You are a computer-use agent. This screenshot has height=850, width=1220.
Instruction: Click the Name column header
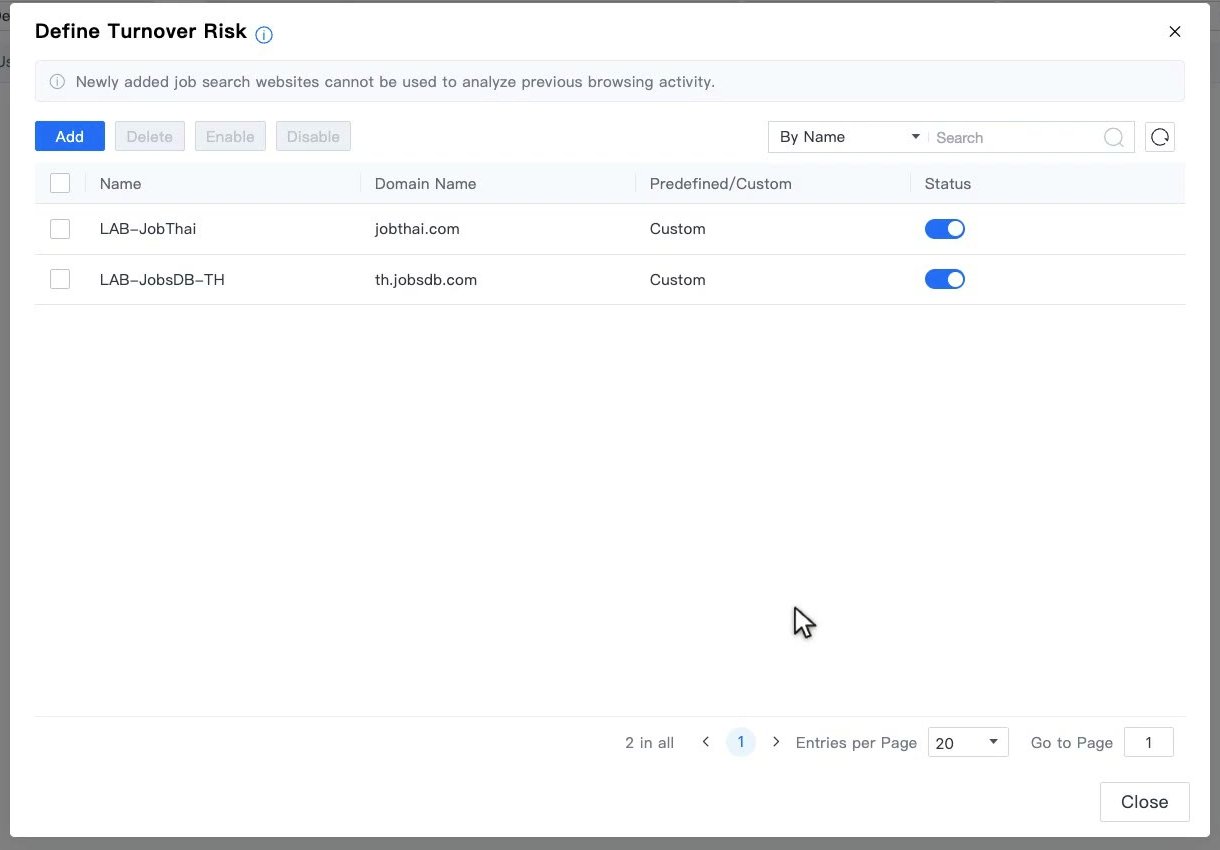(x=120, y=184)
